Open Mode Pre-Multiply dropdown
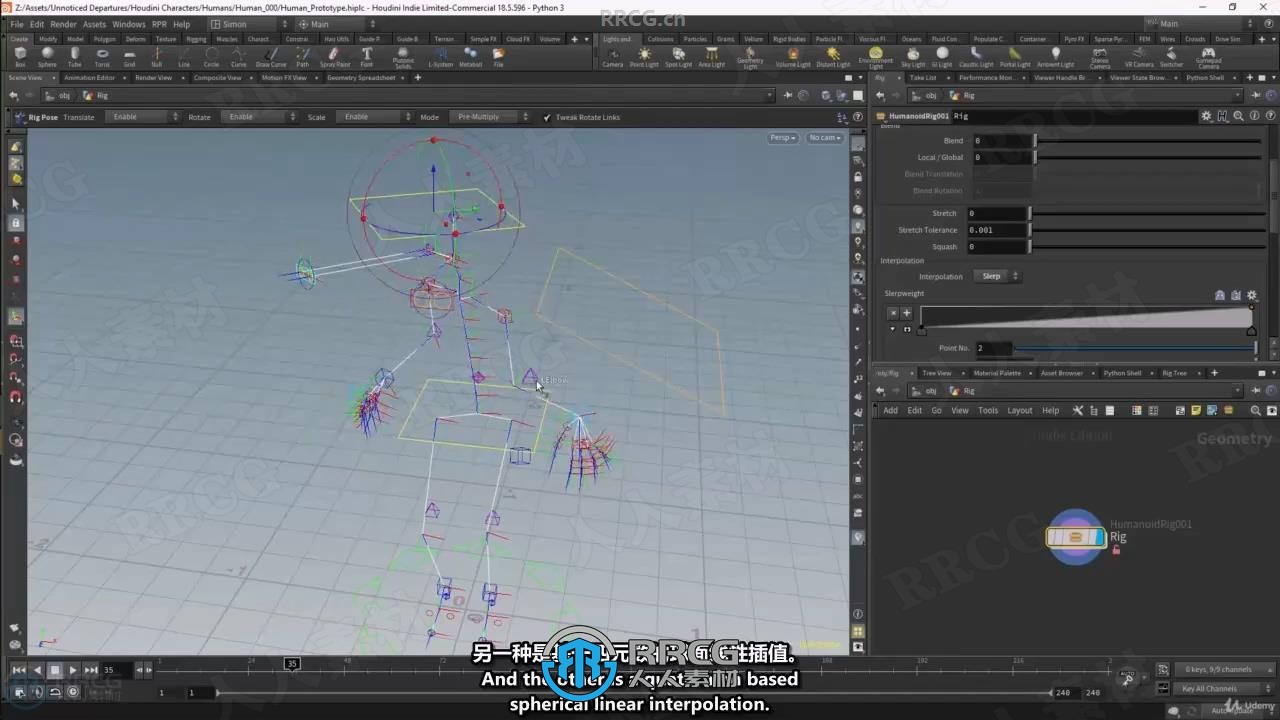Viewport: 1280px width, 720px height. click(x=490, y=117)
